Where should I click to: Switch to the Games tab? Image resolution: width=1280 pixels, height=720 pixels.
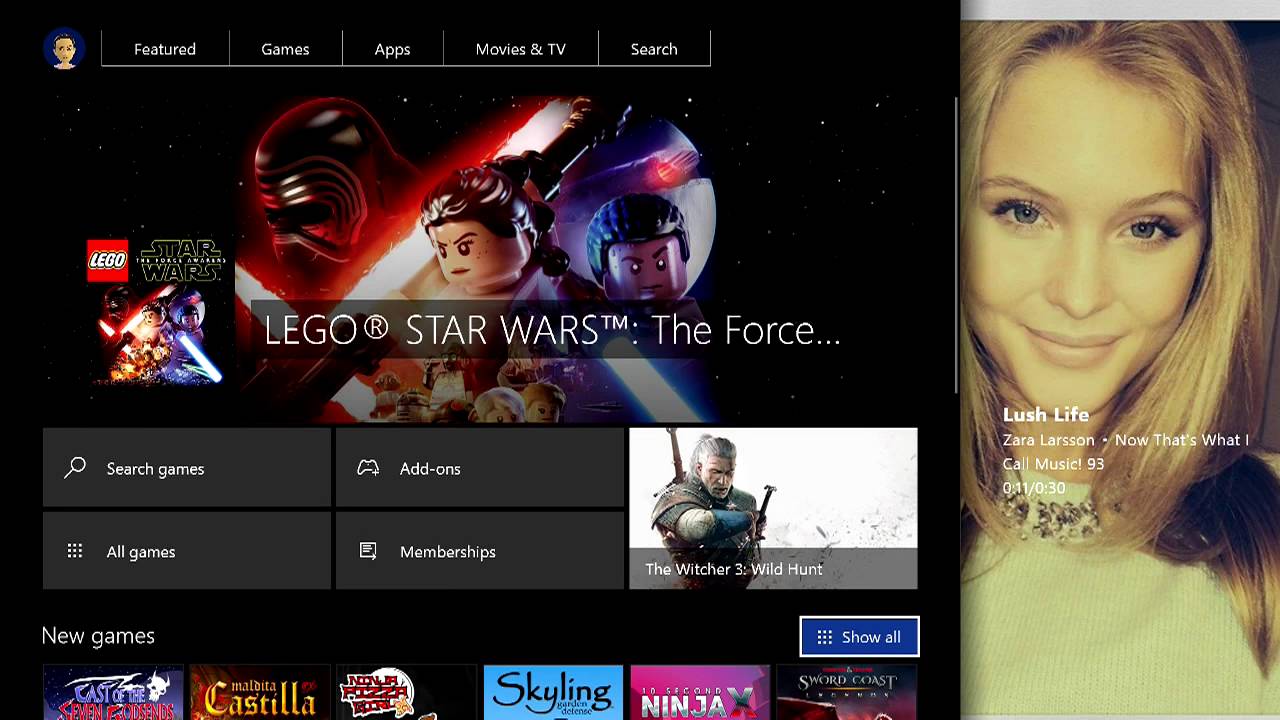[x=285, y=49]
